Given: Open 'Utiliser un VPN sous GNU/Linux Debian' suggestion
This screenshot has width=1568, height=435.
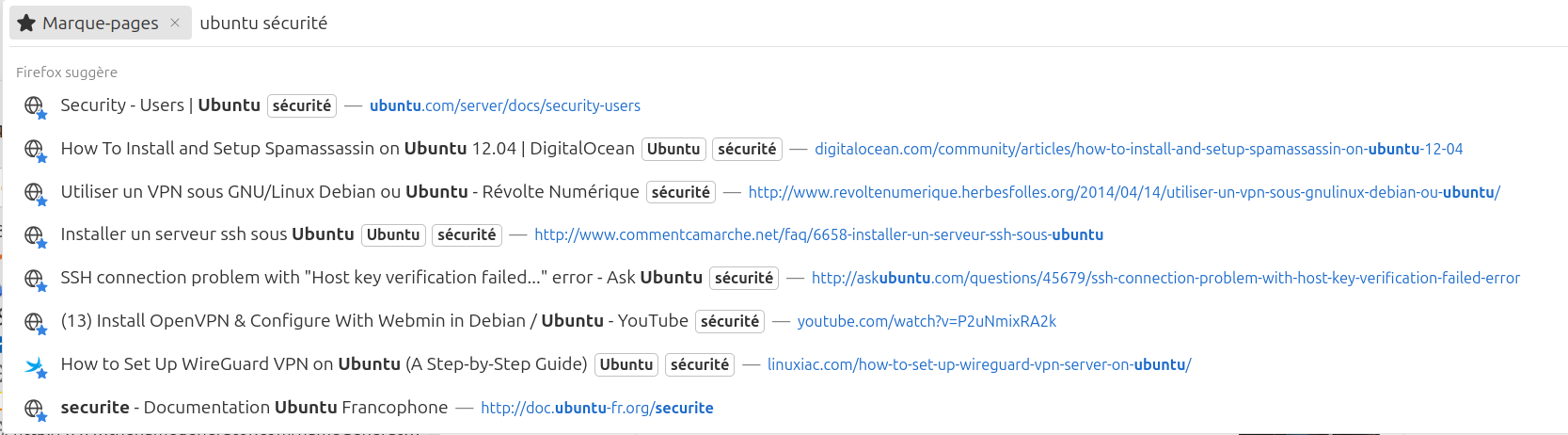Looking at the screenshot, I should [x=784, y=192].
